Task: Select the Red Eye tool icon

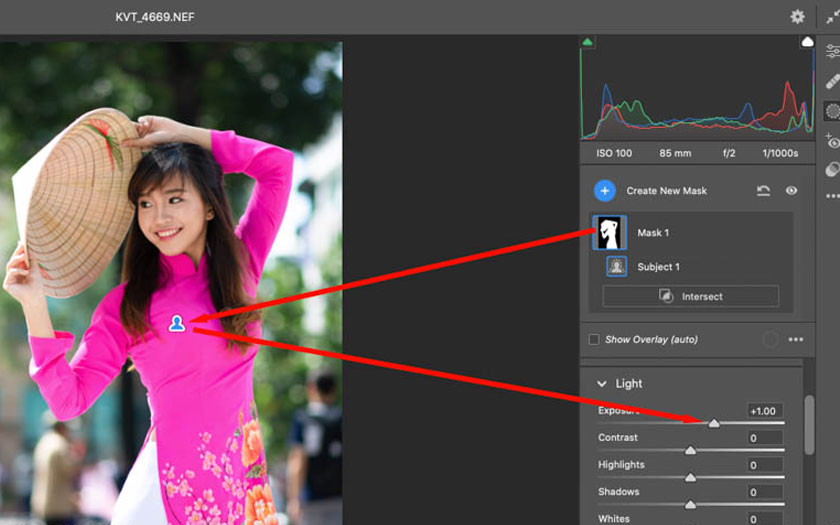Action: pos(832,141)
